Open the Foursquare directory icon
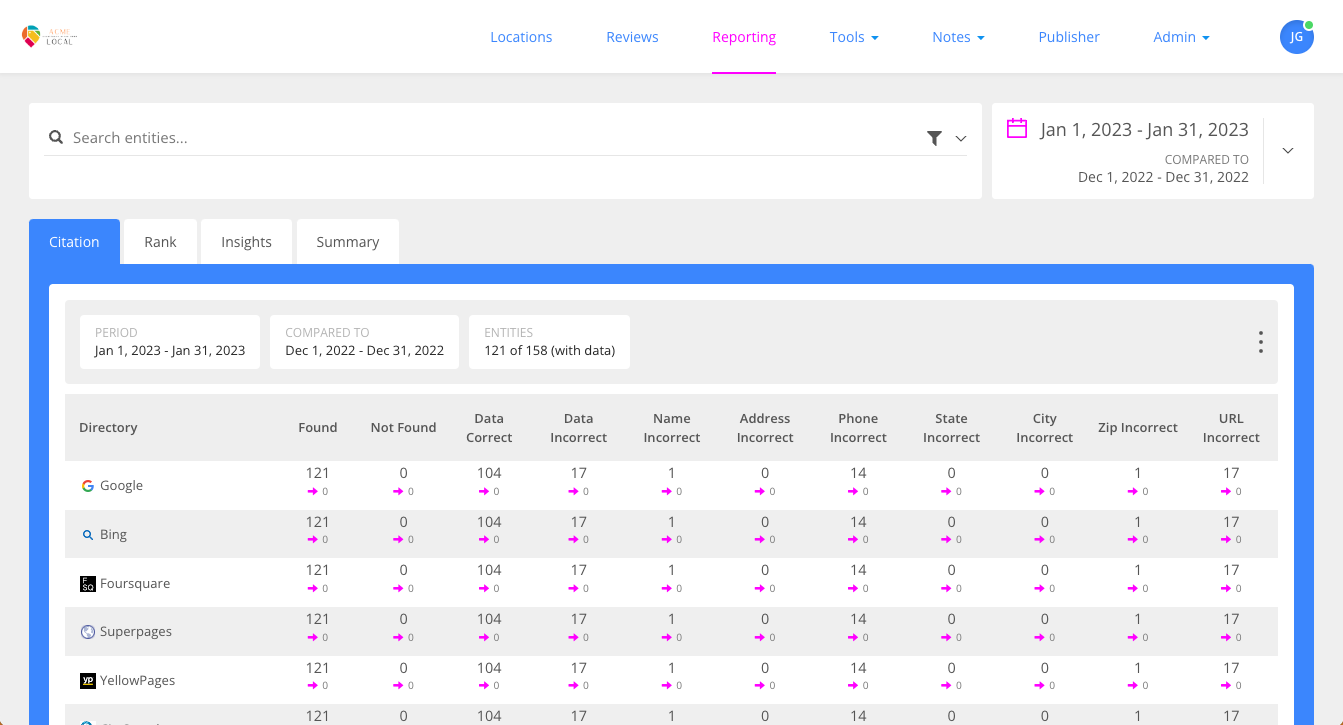Image resolution: width=1343 pixels, height=725 pixels. (x=86, y=583)
